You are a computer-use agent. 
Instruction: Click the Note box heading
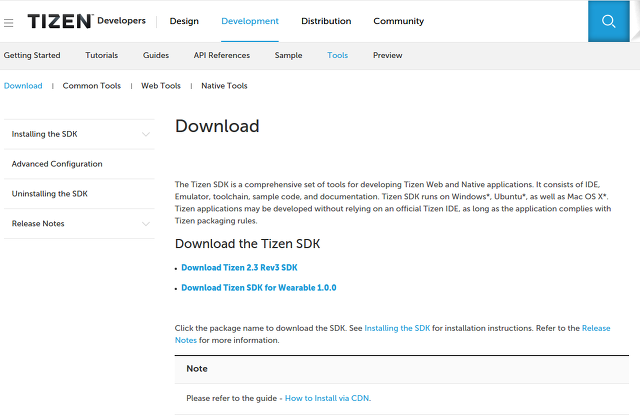point(197,368)
